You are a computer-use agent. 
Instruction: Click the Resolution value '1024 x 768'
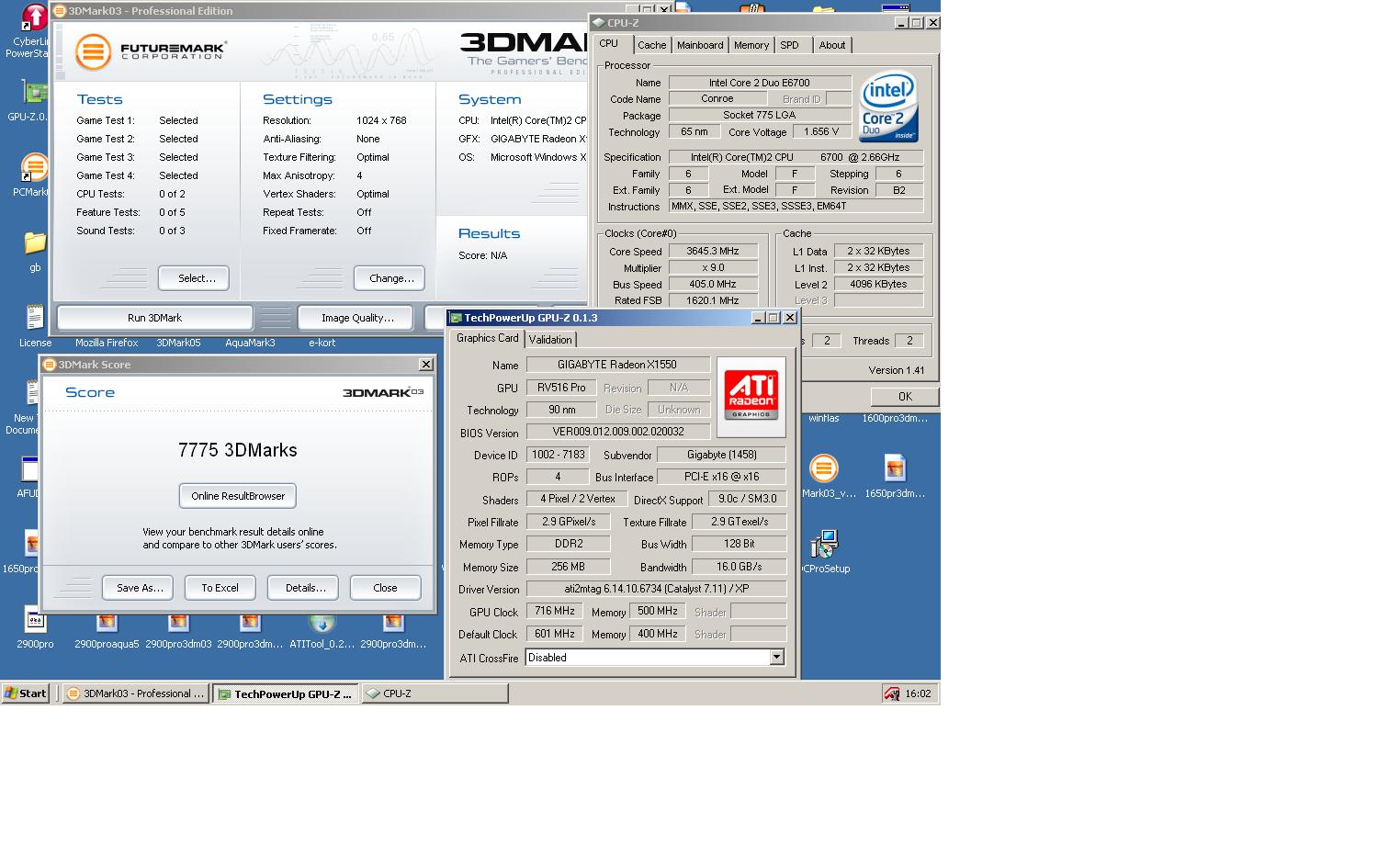tap(381, 120)
